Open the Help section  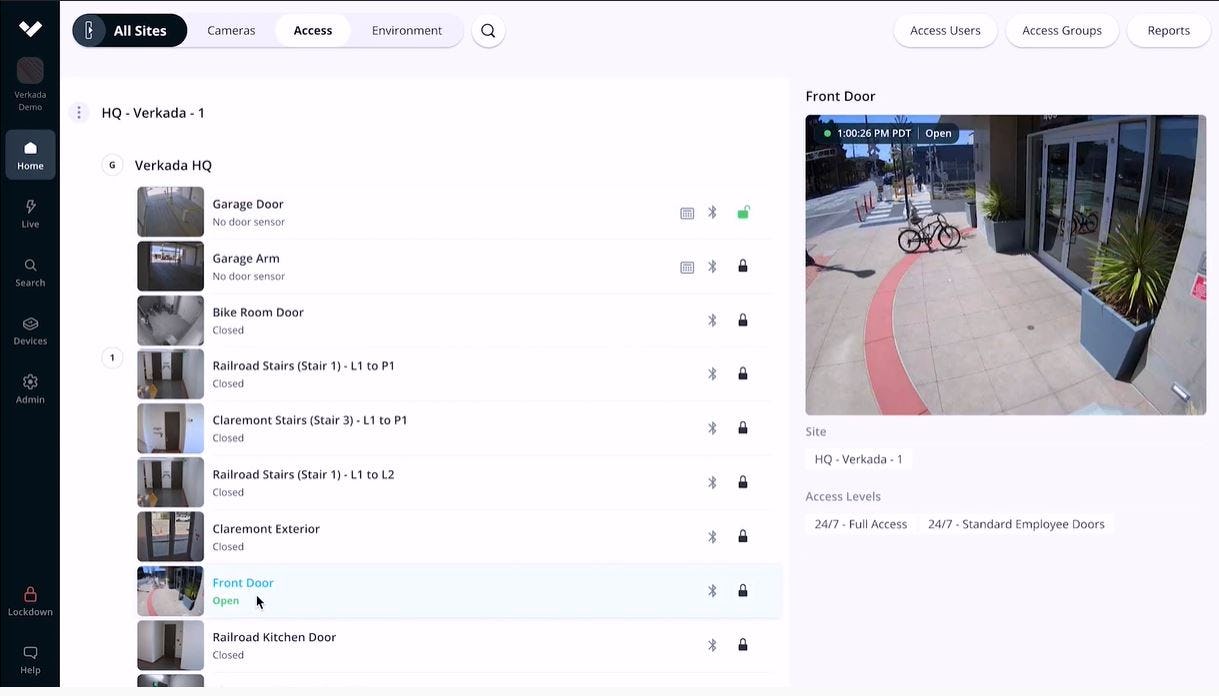[x=30, y=660]
